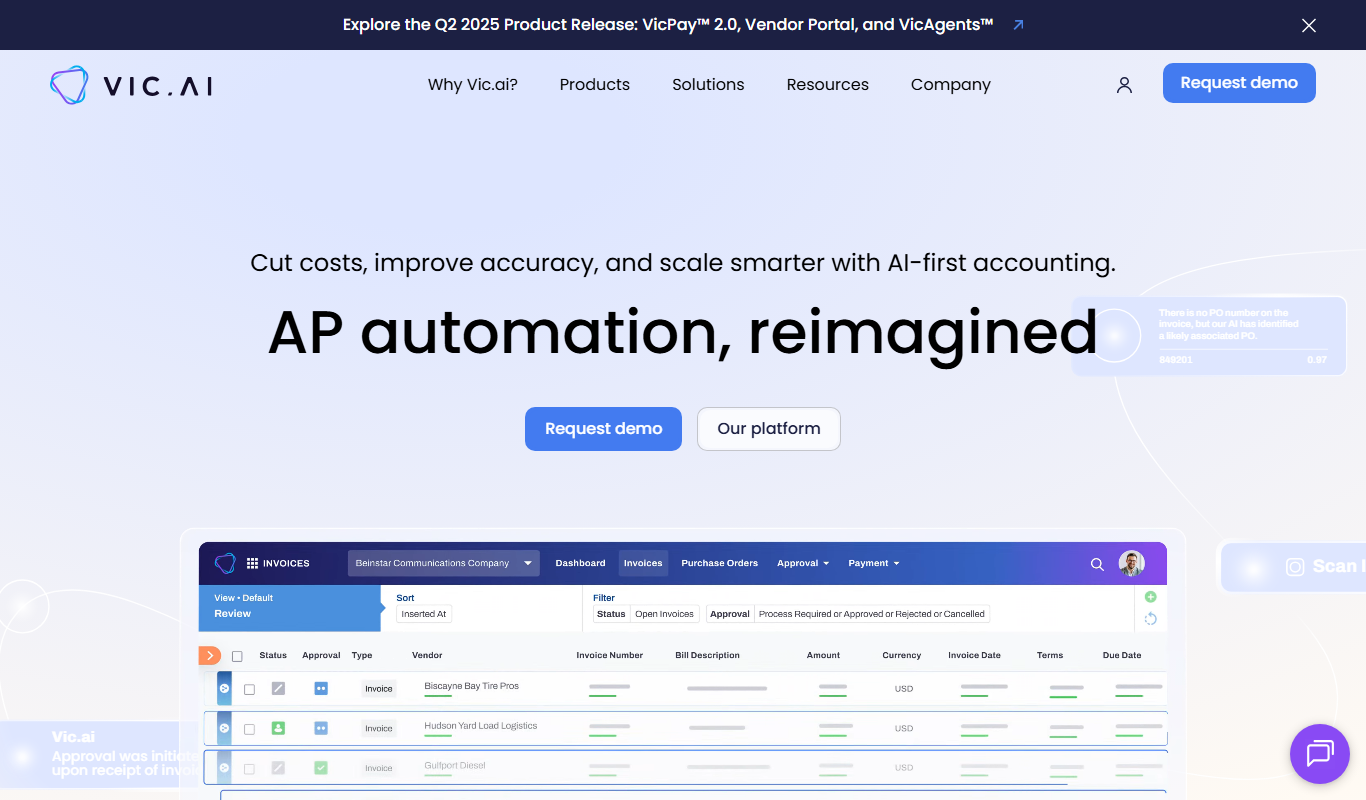Click the reset filters circular arrow icon
The height and width of the screenshot is (800, 1366).
point(1150,619)
